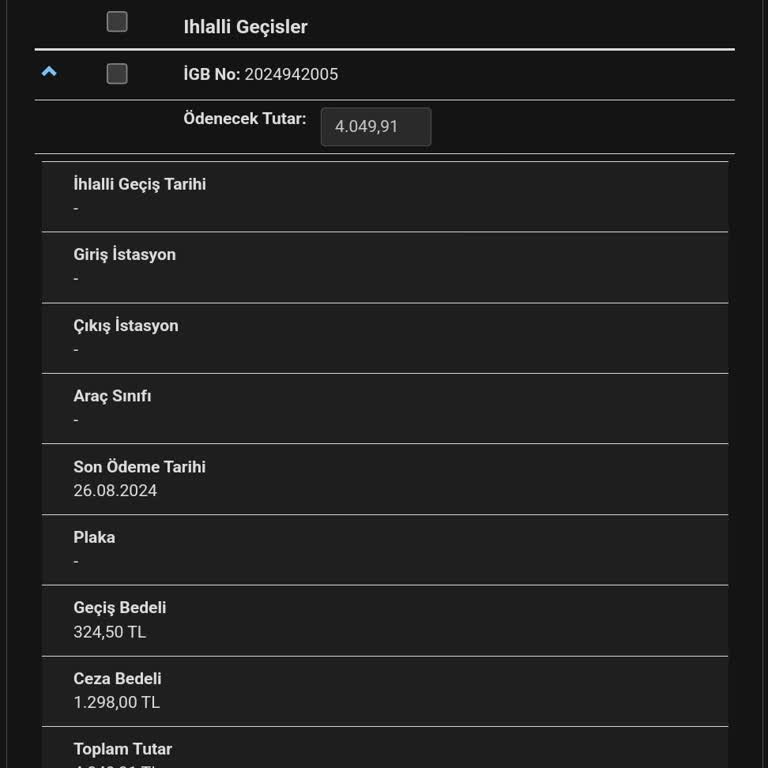
Task: Select the Ceza Bedeli label
Action: pyautogui.click(x=117, y=679)
